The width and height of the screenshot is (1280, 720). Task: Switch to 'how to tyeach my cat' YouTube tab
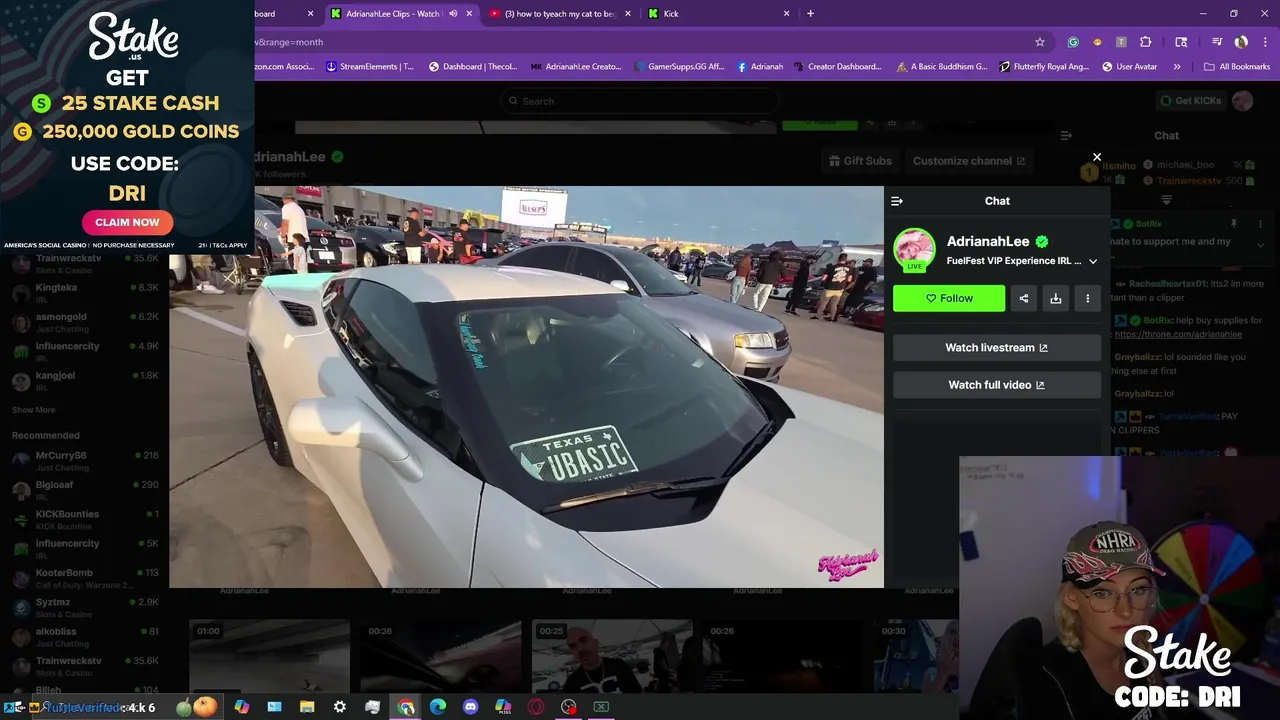click(559, 14)
